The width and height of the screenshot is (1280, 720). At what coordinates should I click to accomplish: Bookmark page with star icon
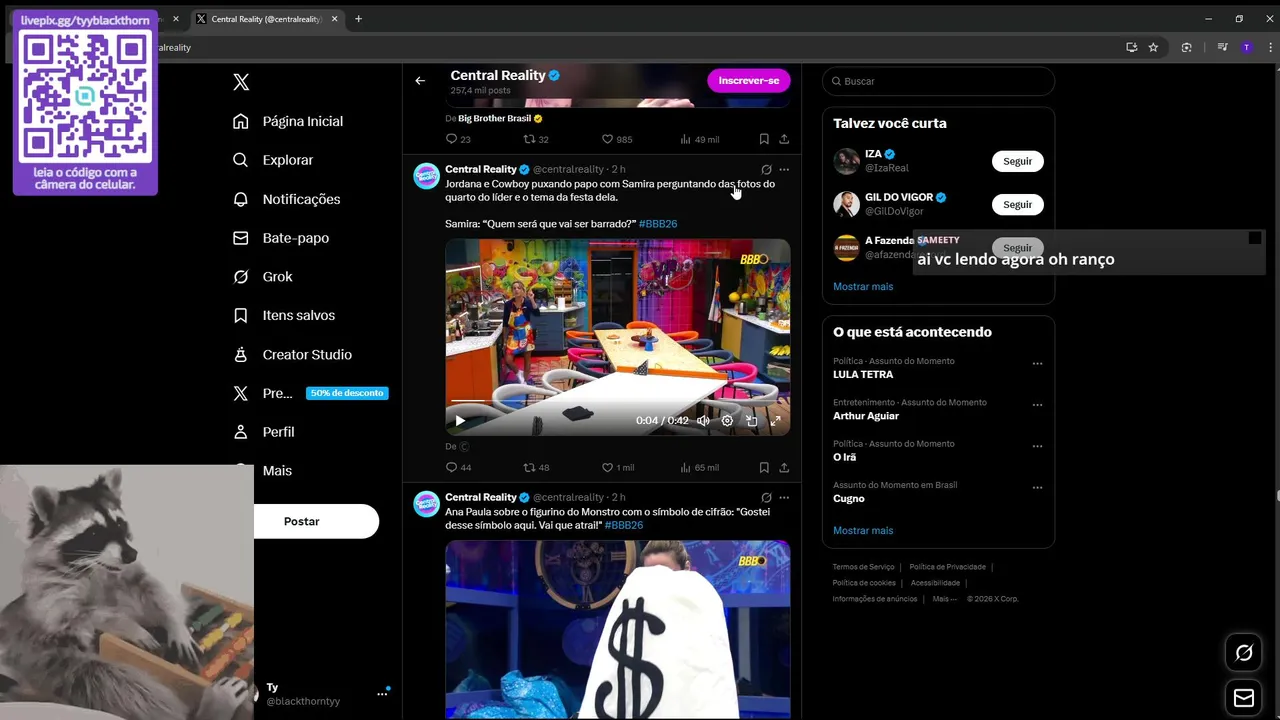tap(1153, 47)
